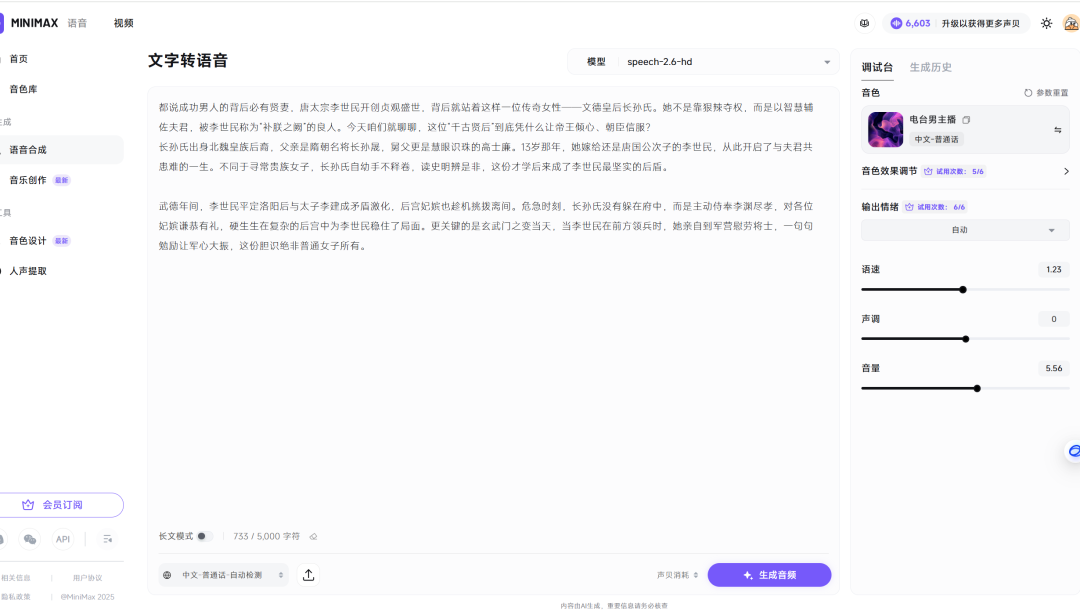Image resolution: width=1080 pixels, height=614 pixels.
Task: Click the purple sound credits icon
Action: 896,23
